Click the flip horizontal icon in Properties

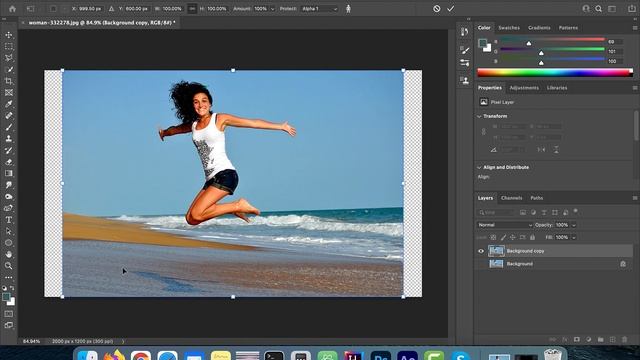(x=541, y=150)
